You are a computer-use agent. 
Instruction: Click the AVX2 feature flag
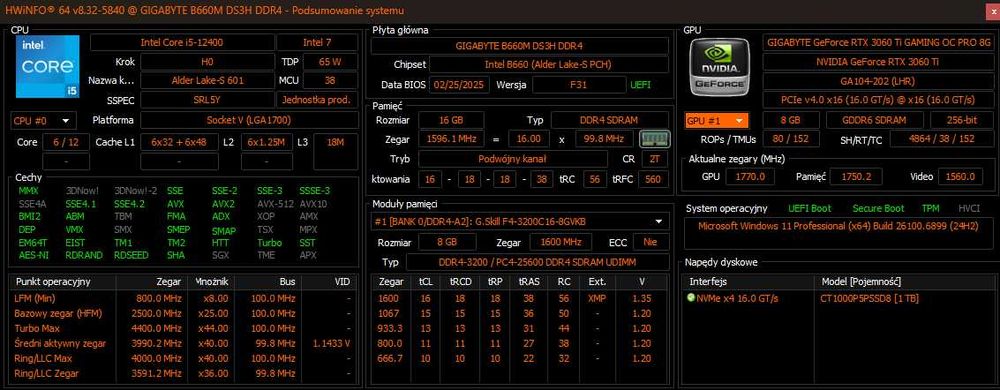(x=223, y=205)
